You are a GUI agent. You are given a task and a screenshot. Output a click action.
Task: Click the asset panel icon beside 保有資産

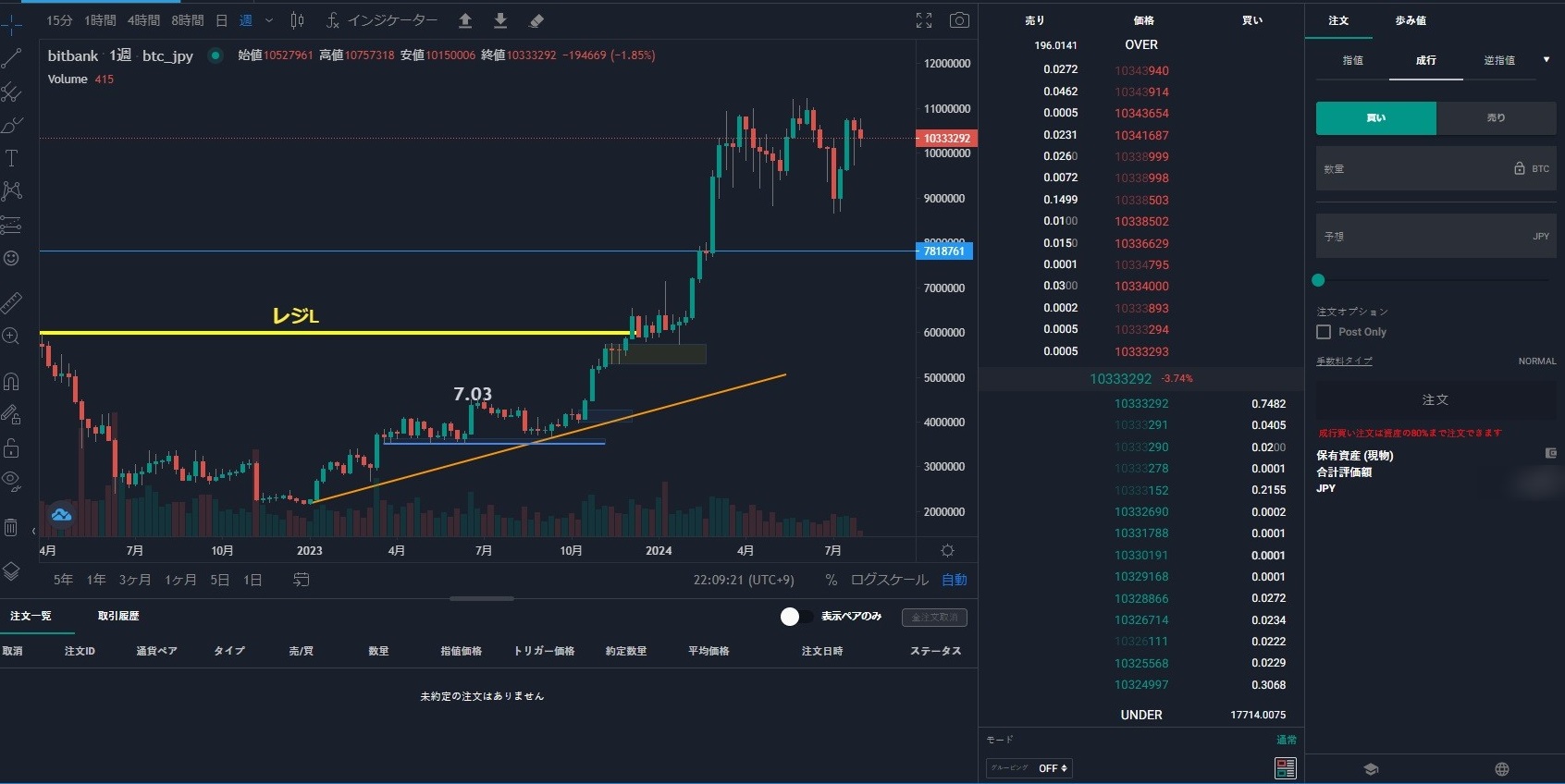click(x=1551, y=453)
